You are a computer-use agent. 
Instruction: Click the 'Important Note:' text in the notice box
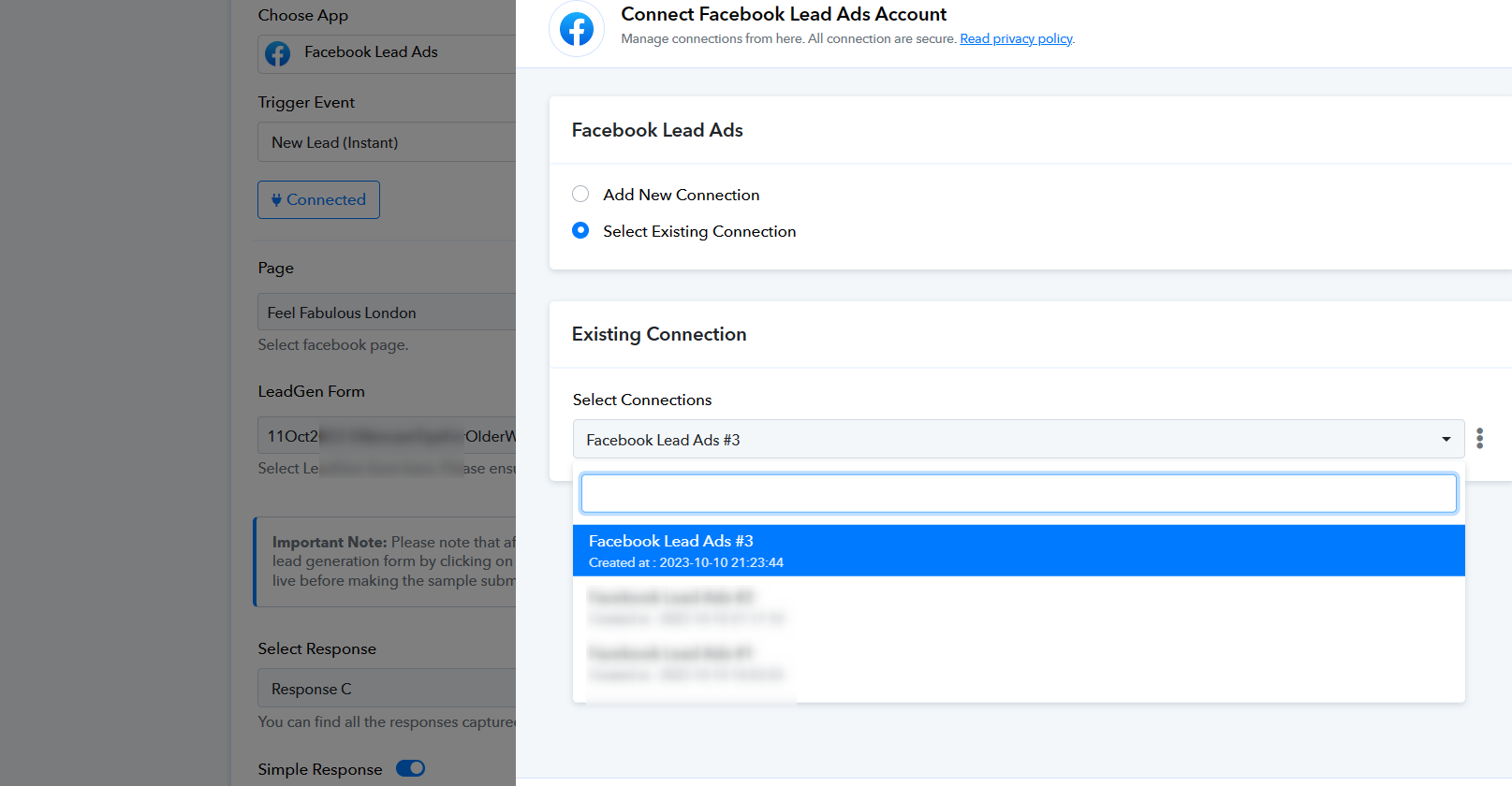330,542
